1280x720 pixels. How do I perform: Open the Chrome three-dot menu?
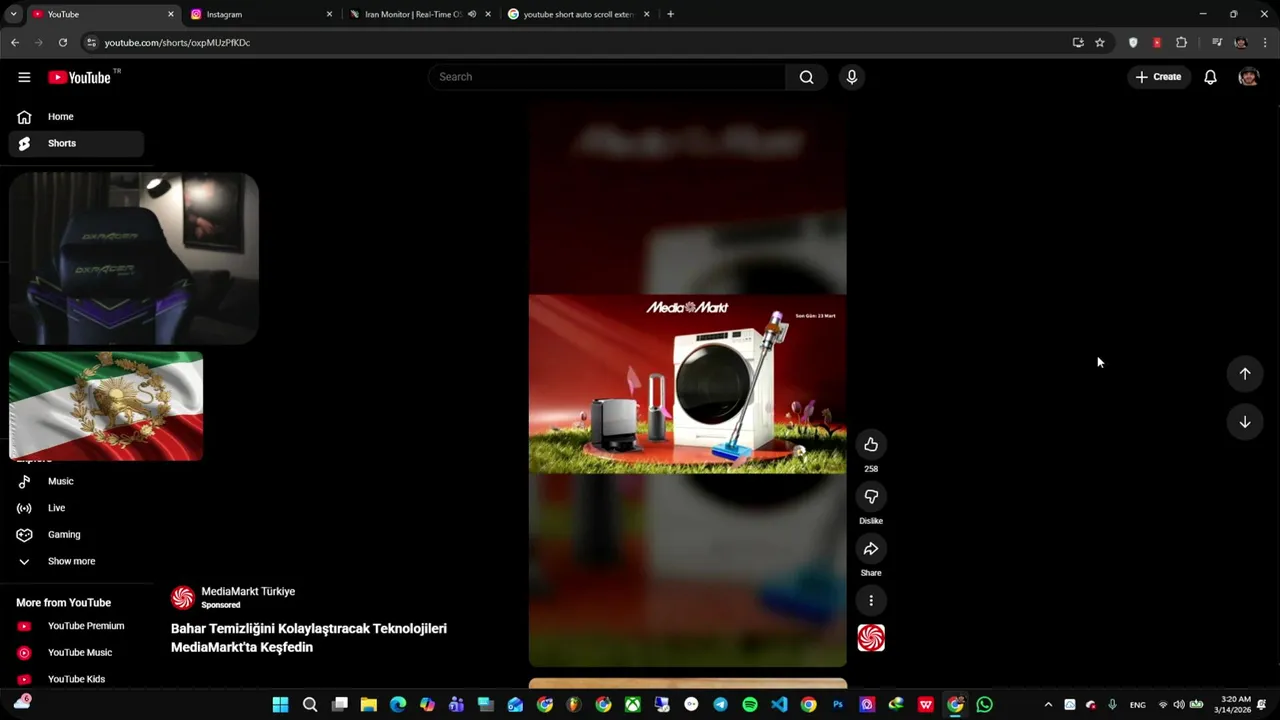pyautogui.click(x=1265, y=43)
